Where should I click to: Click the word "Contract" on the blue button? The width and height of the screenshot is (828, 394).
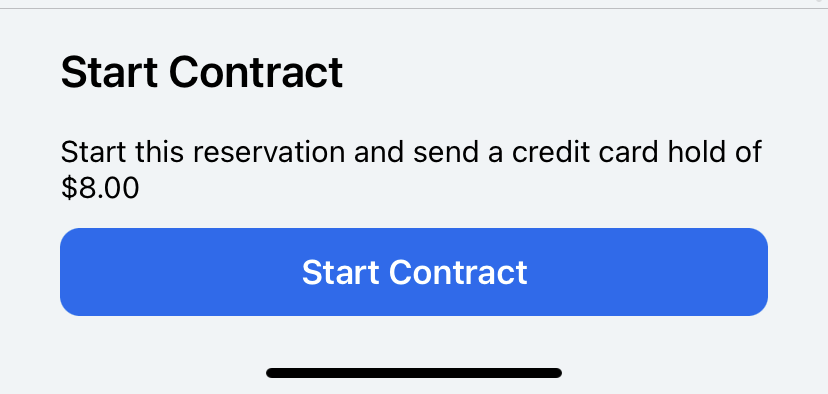(x=458, y=272)
